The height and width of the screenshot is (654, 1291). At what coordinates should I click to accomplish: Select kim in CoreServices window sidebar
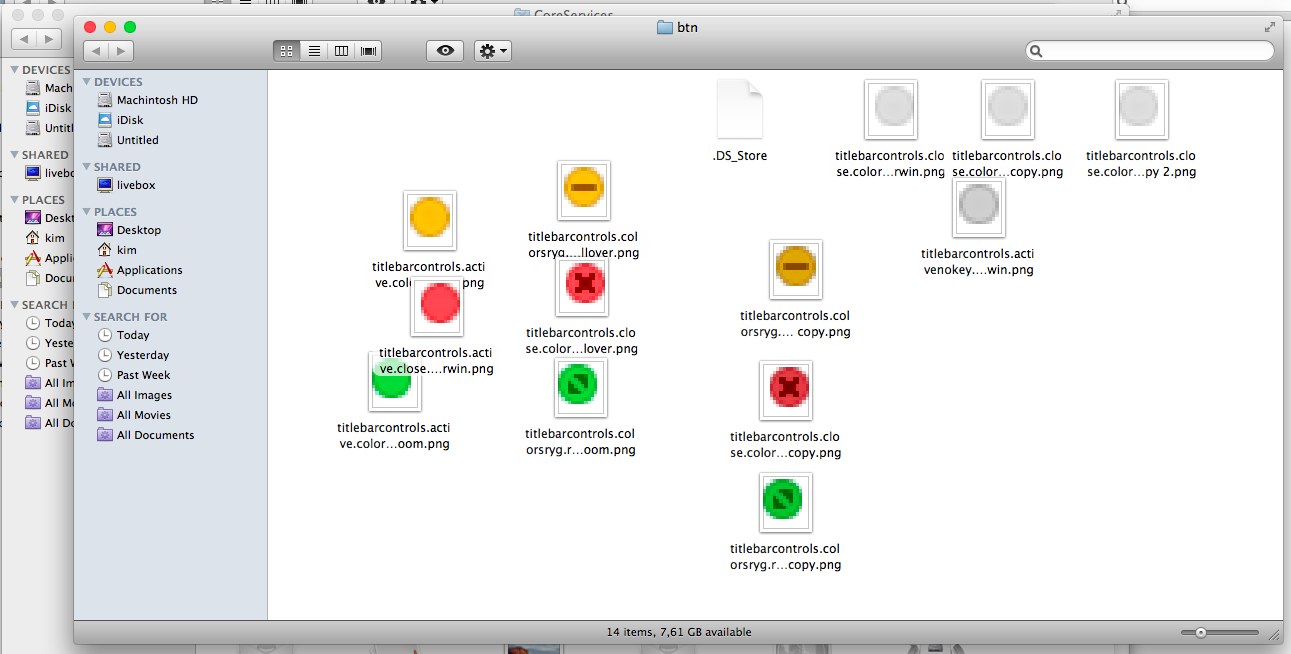pos(47,238)
